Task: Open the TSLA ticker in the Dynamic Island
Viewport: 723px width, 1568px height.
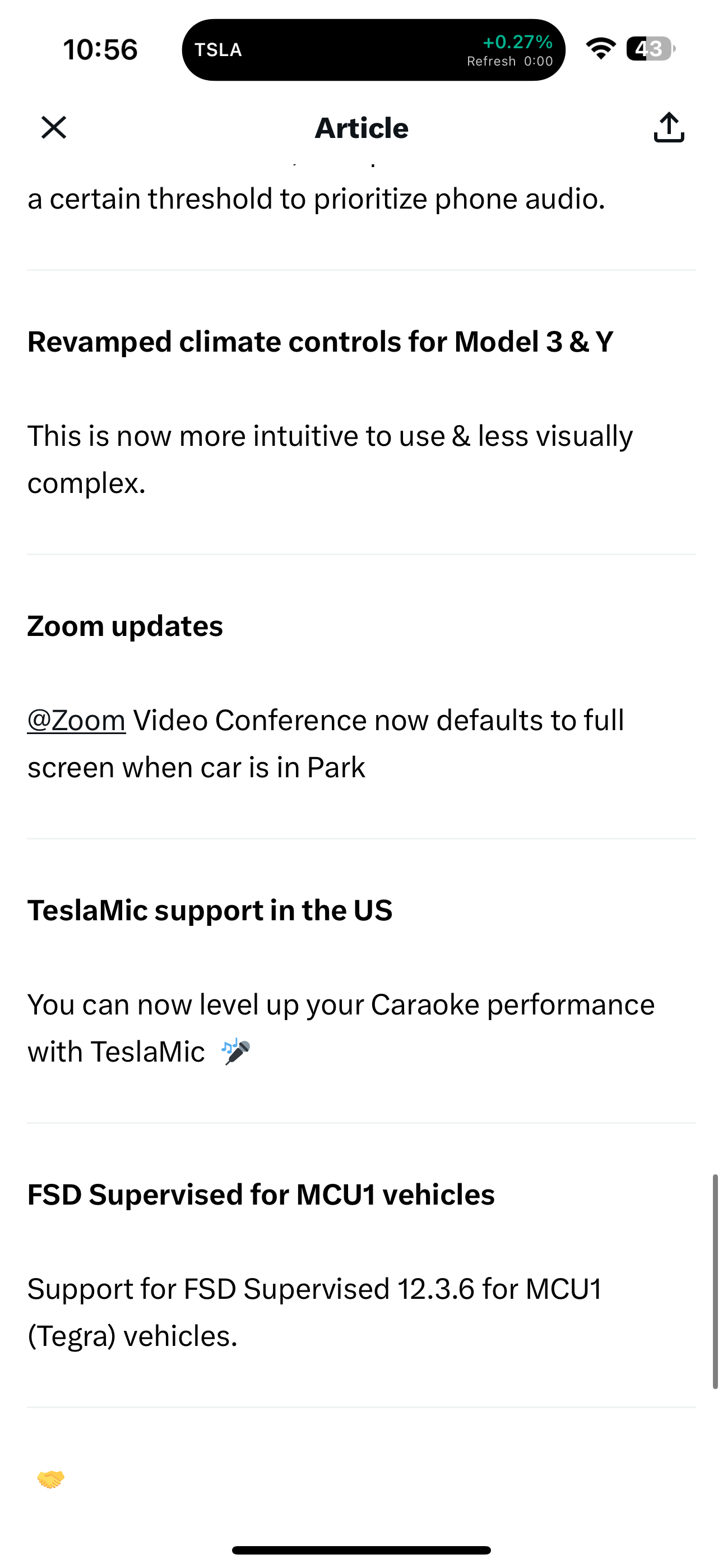Action: tap(219, 50)
